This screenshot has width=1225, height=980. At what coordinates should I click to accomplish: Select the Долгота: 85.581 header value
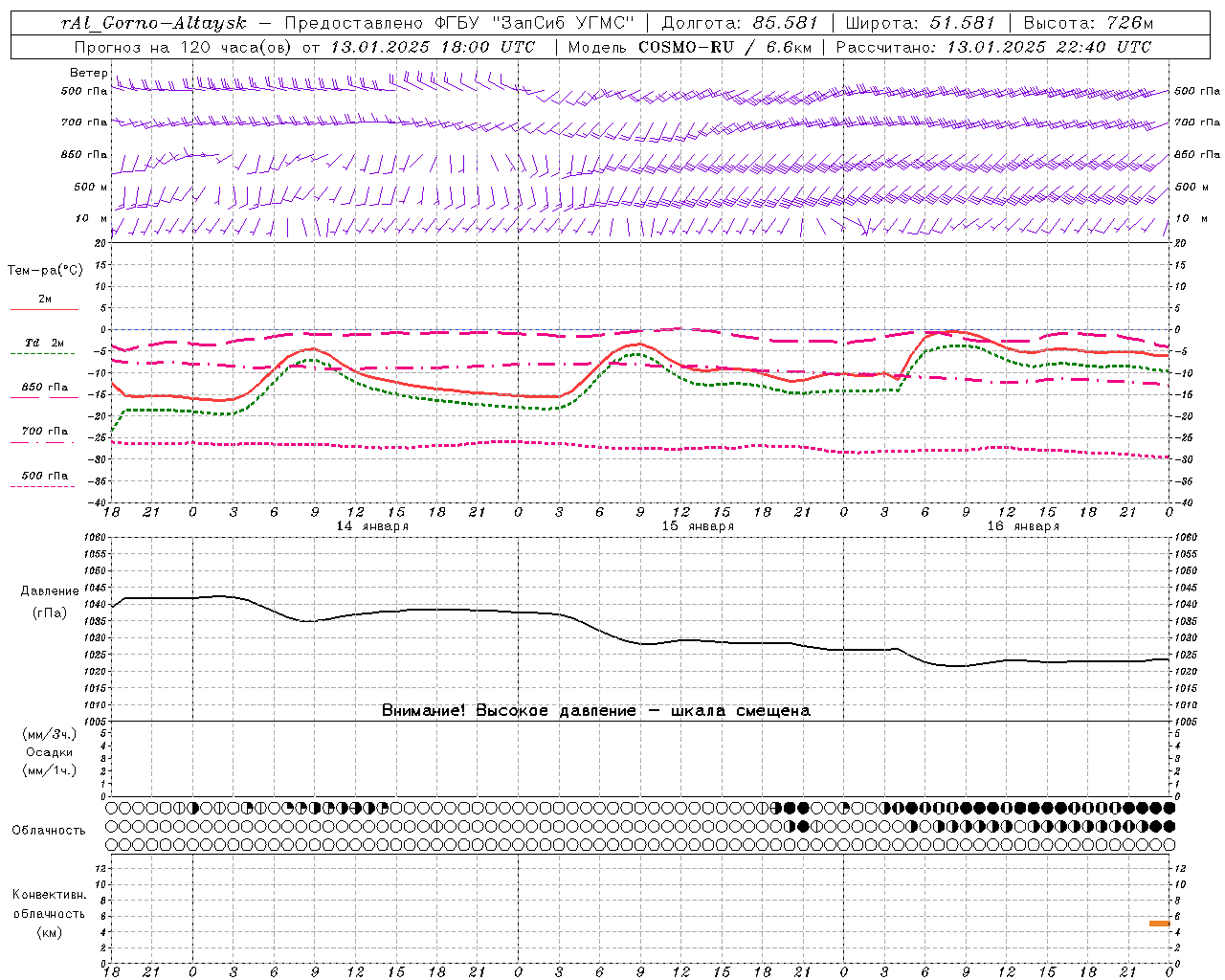tap(742, 23)
